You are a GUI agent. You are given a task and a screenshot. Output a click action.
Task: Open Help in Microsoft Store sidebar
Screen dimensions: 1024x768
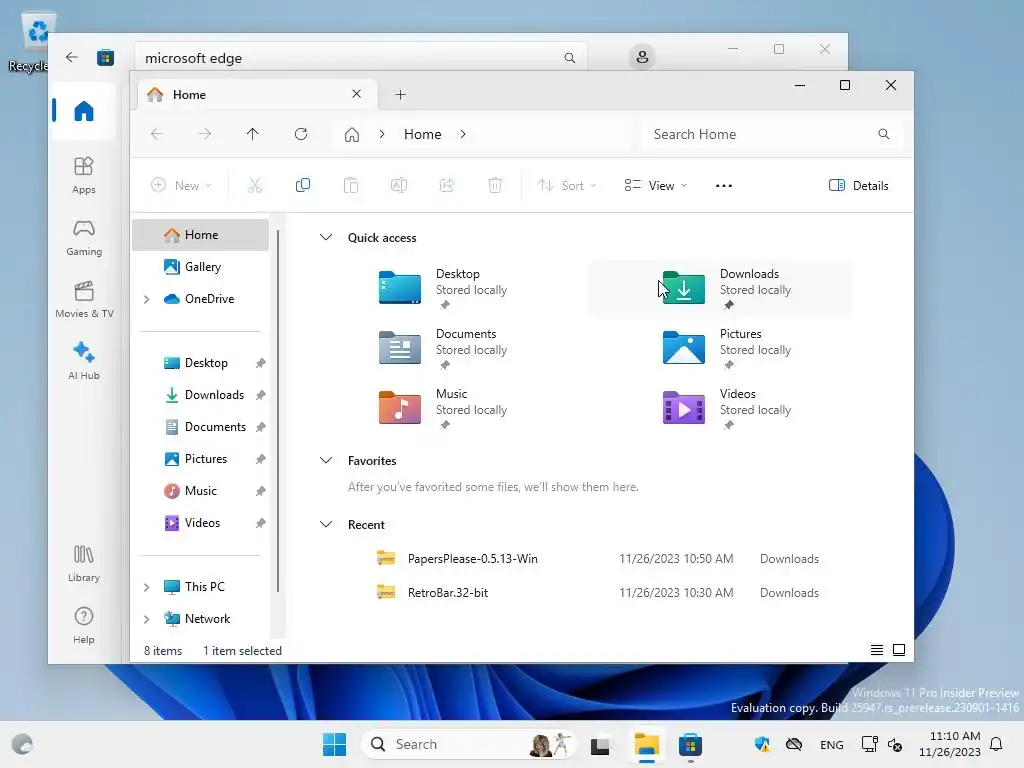point(84,626)
